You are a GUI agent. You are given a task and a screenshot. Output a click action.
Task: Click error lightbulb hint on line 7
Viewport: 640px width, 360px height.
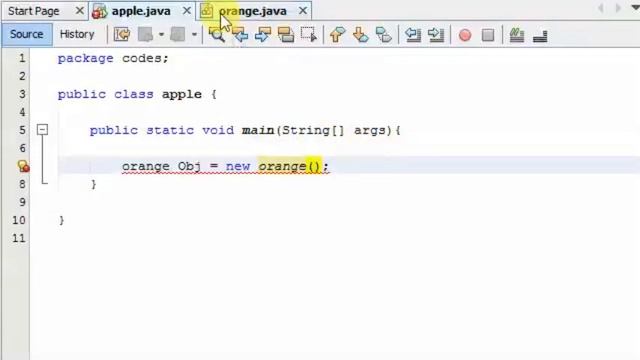[23, 166]
